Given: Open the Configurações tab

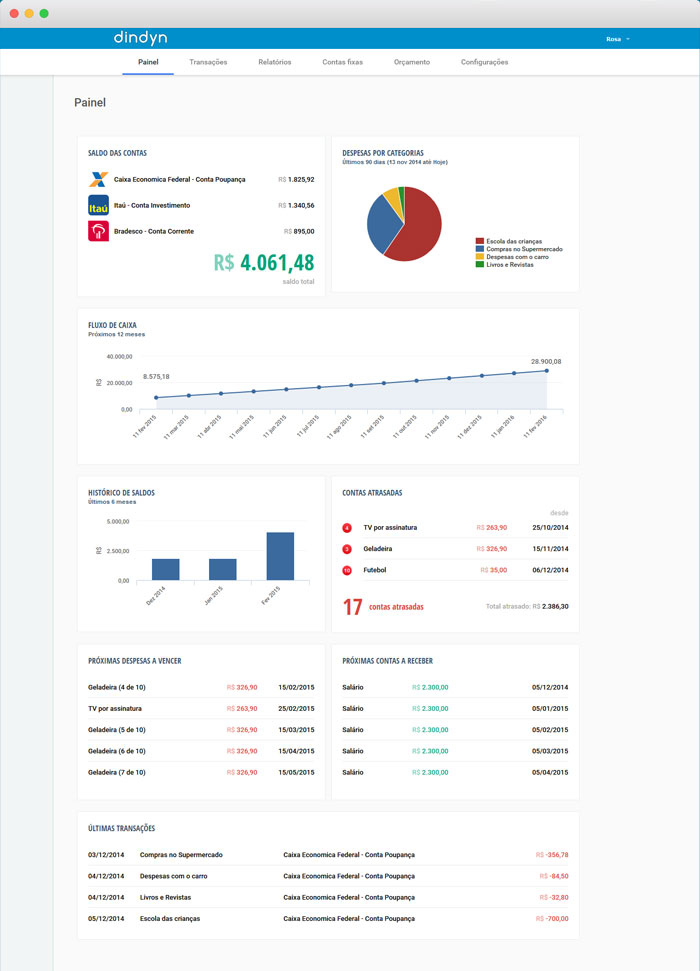Looking at the screenshot, I should (484, 62).
